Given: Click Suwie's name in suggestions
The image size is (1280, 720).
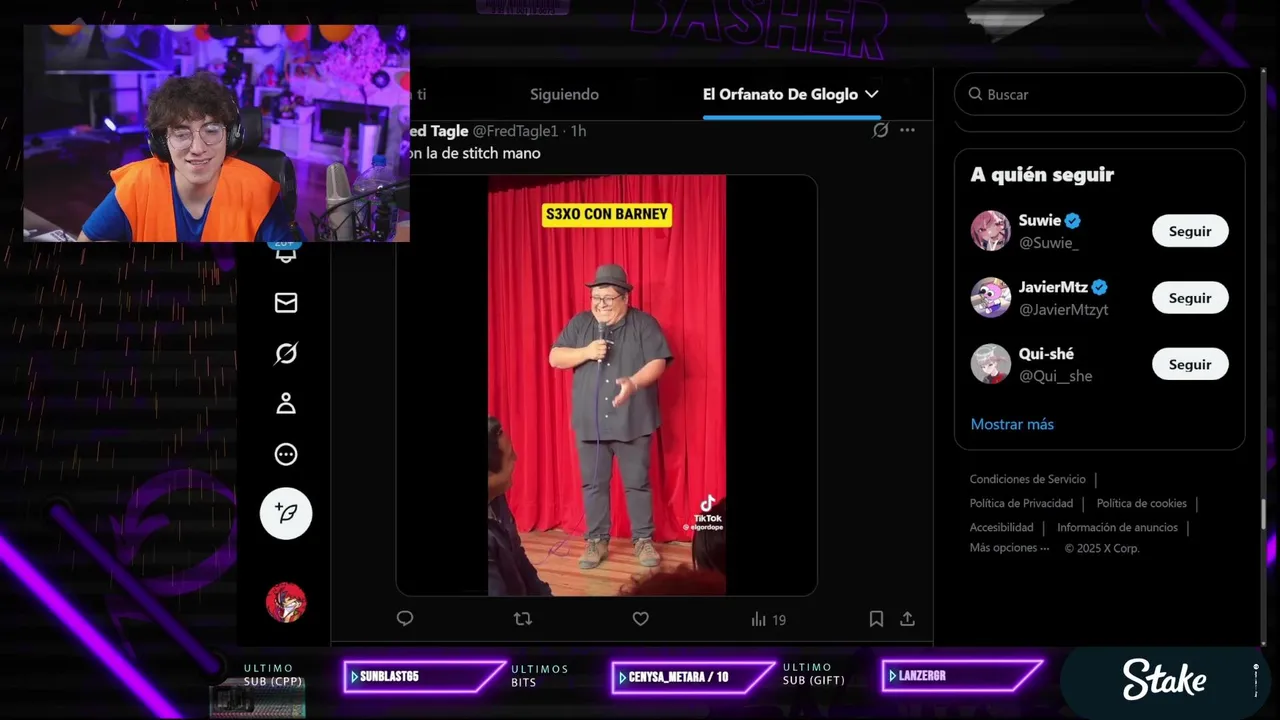Looking at the screenshot, I should [1040, 220].
